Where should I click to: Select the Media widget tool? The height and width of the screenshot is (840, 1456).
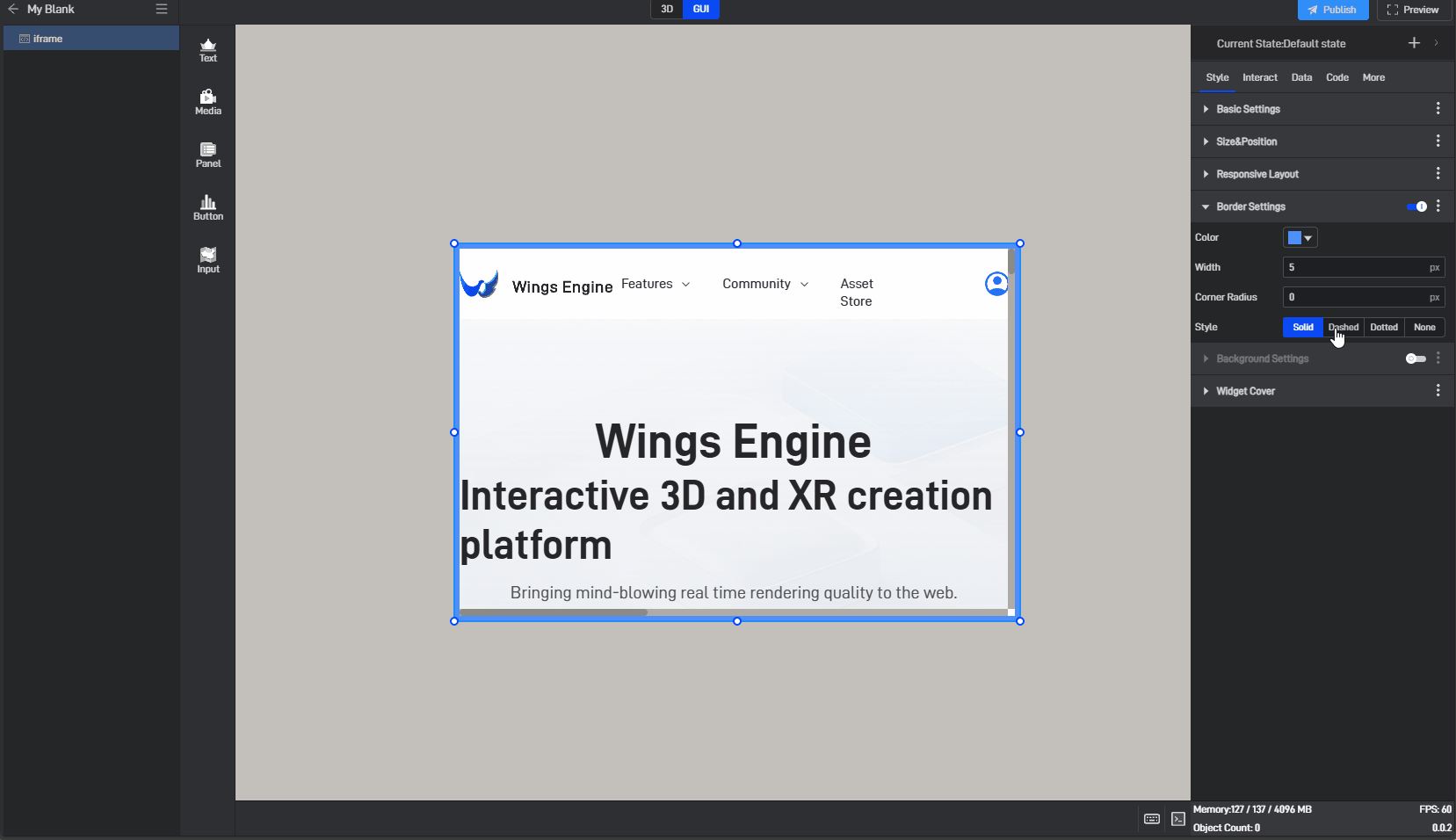[208, 103]
